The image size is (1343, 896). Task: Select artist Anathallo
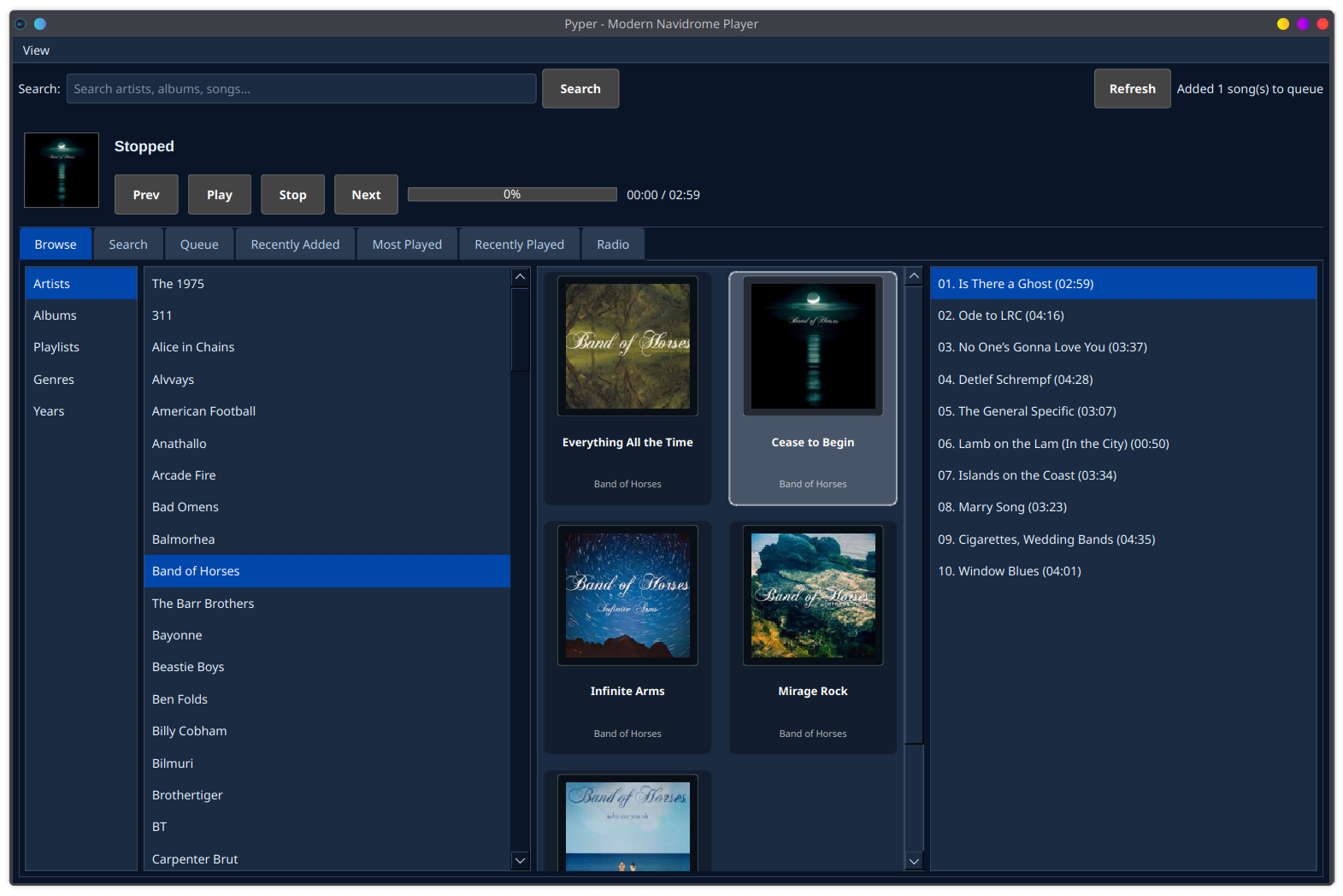pos(327,444)
